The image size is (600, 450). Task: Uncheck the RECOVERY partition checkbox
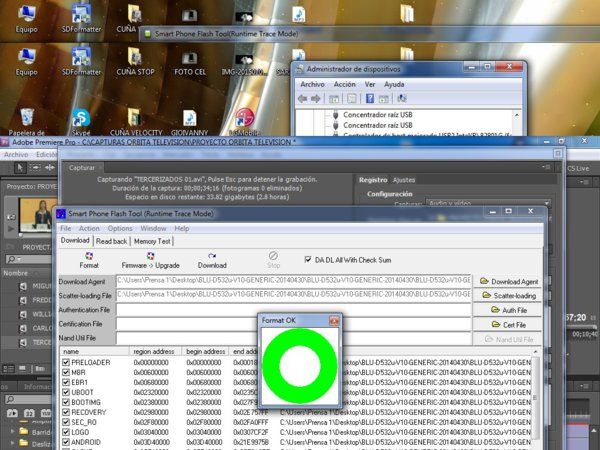pos(66,412)
